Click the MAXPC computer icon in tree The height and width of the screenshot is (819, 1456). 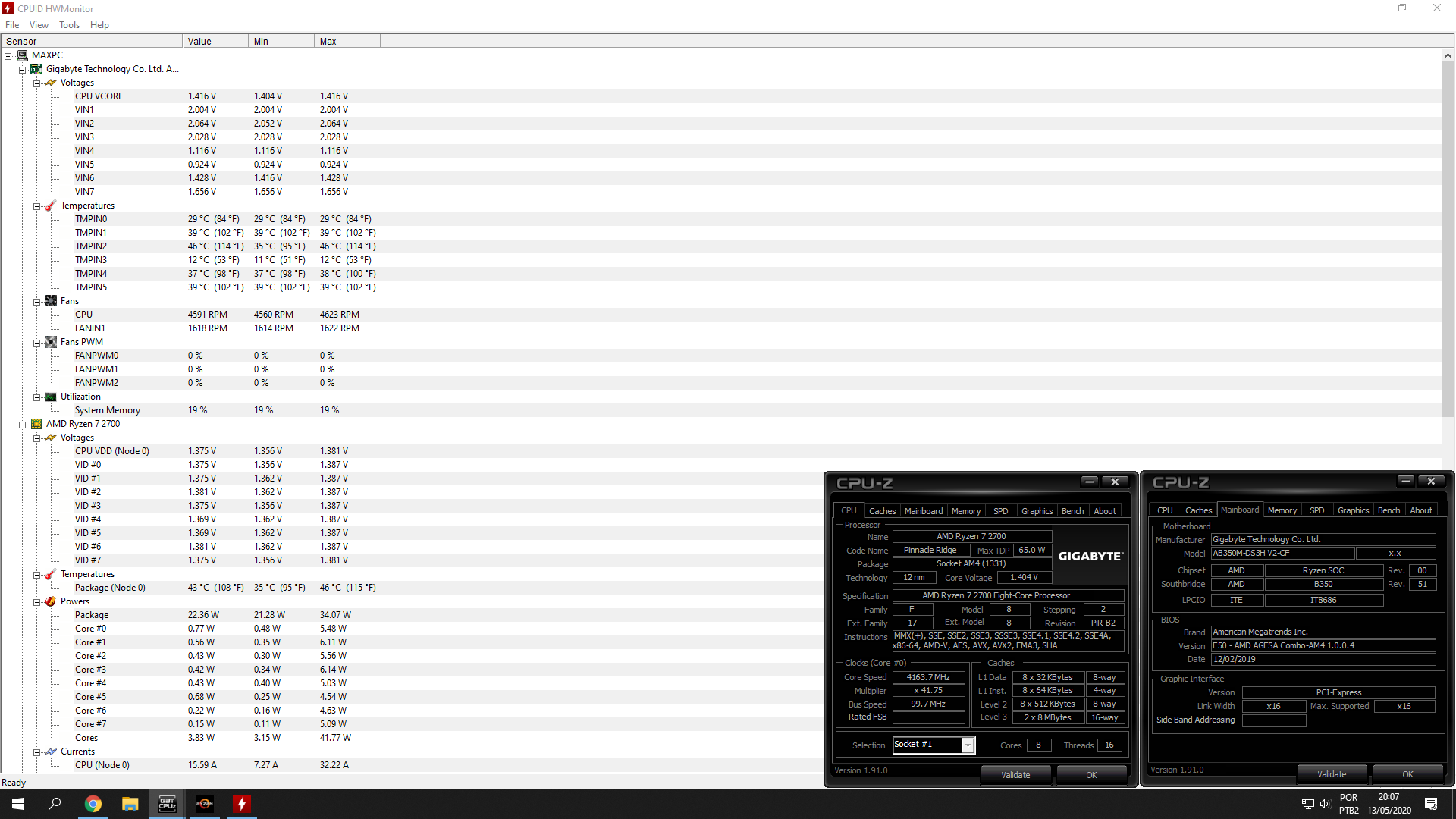pos(23,55)
